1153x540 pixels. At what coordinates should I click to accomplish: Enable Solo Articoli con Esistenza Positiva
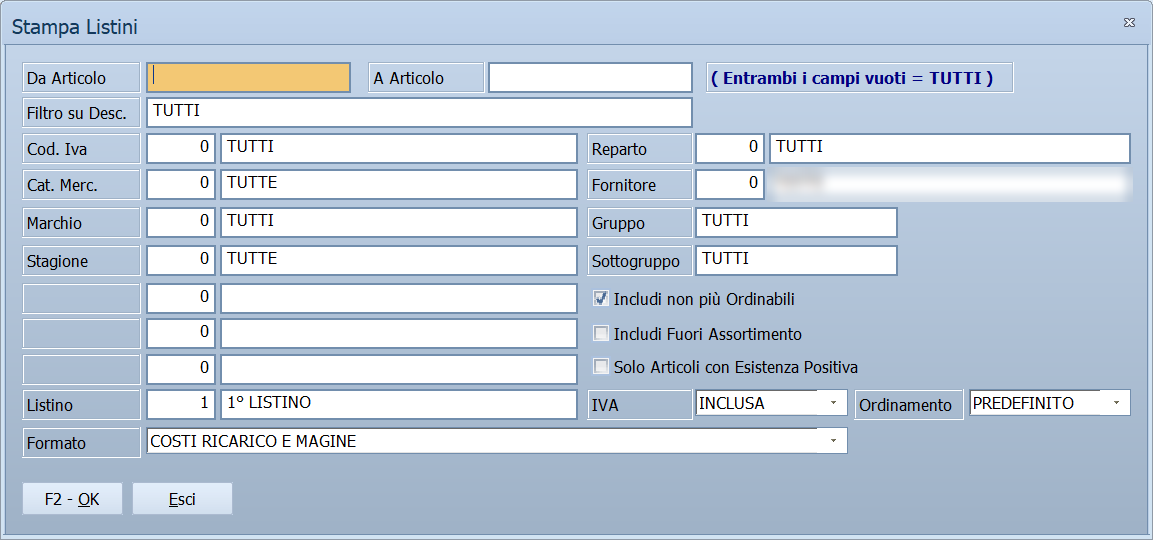point(602,366)
